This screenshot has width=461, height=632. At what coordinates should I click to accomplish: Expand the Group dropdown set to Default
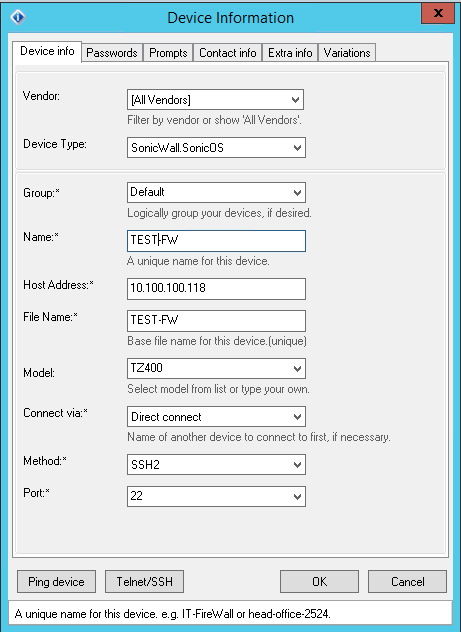[x=216, y=192]
